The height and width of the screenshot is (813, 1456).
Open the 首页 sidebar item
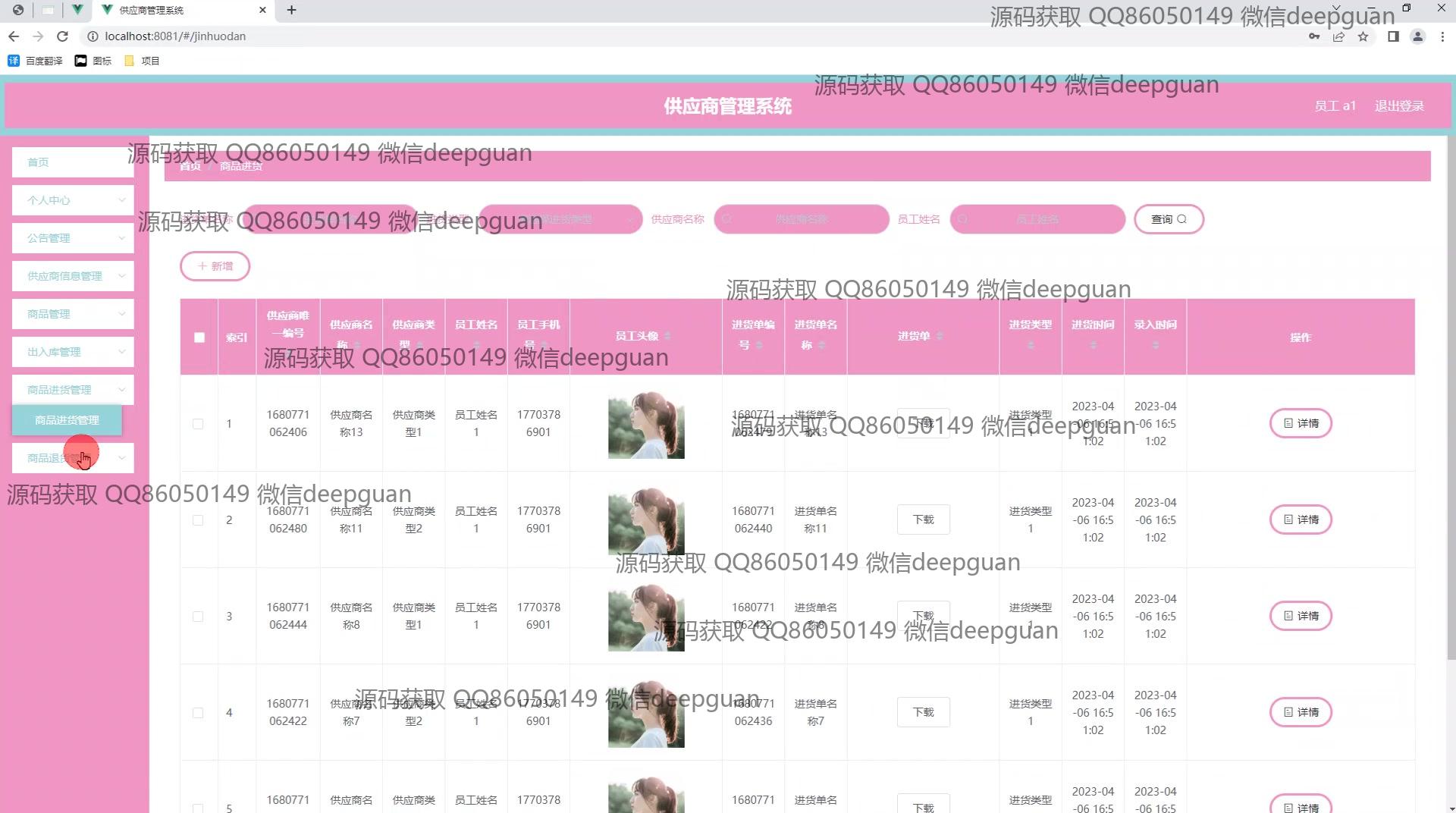(73, 162)
